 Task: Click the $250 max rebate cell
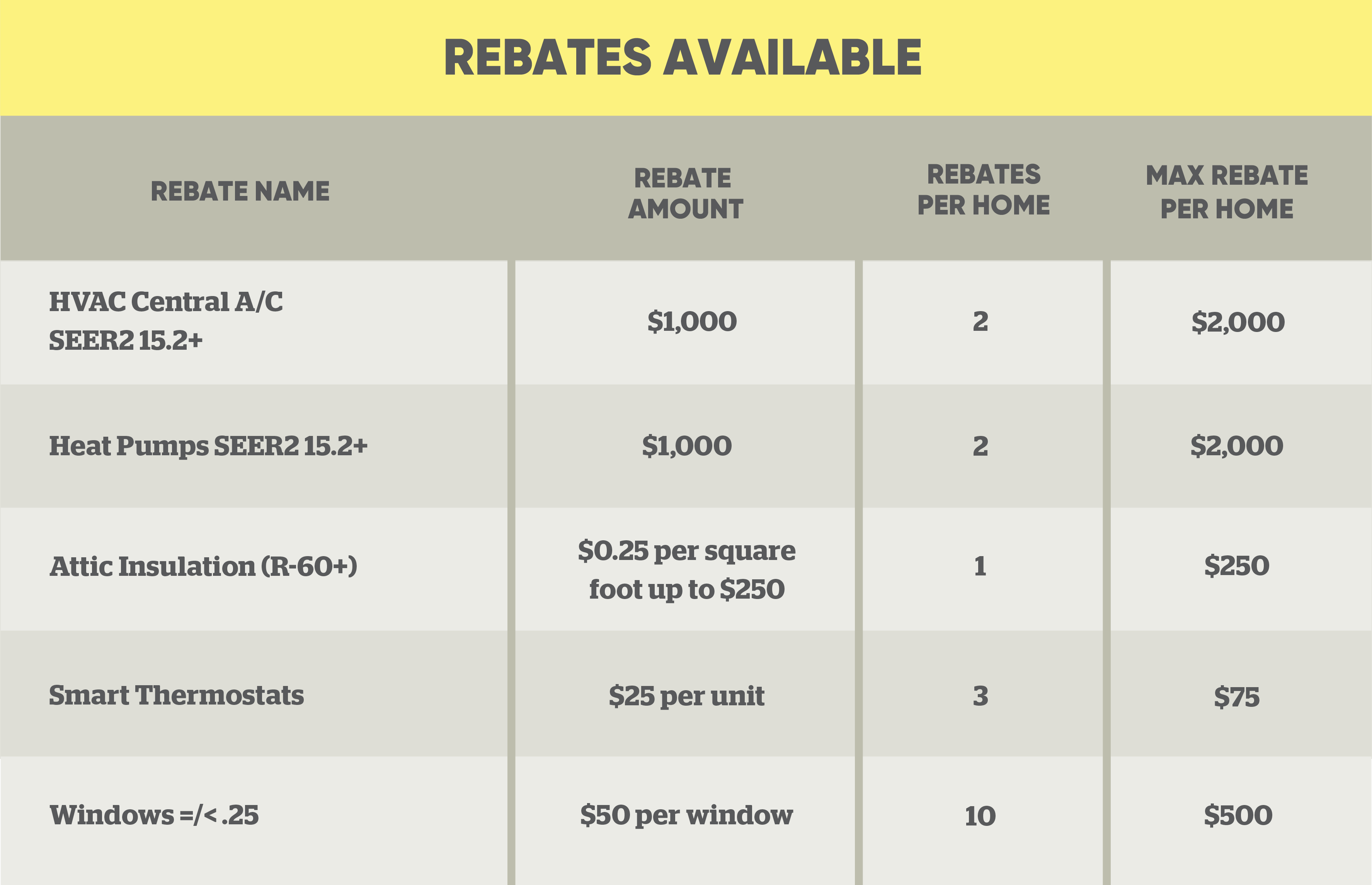click(1237, 566)
